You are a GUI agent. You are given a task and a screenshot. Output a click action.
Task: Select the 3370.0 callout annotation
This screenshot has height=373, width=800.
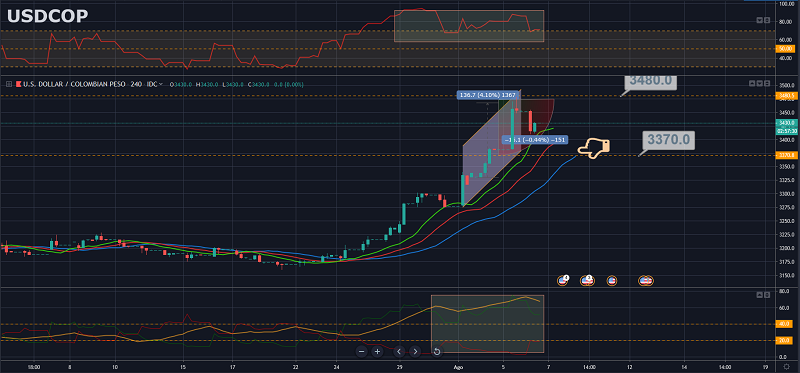pyautogui.click(x=668, y=139)
